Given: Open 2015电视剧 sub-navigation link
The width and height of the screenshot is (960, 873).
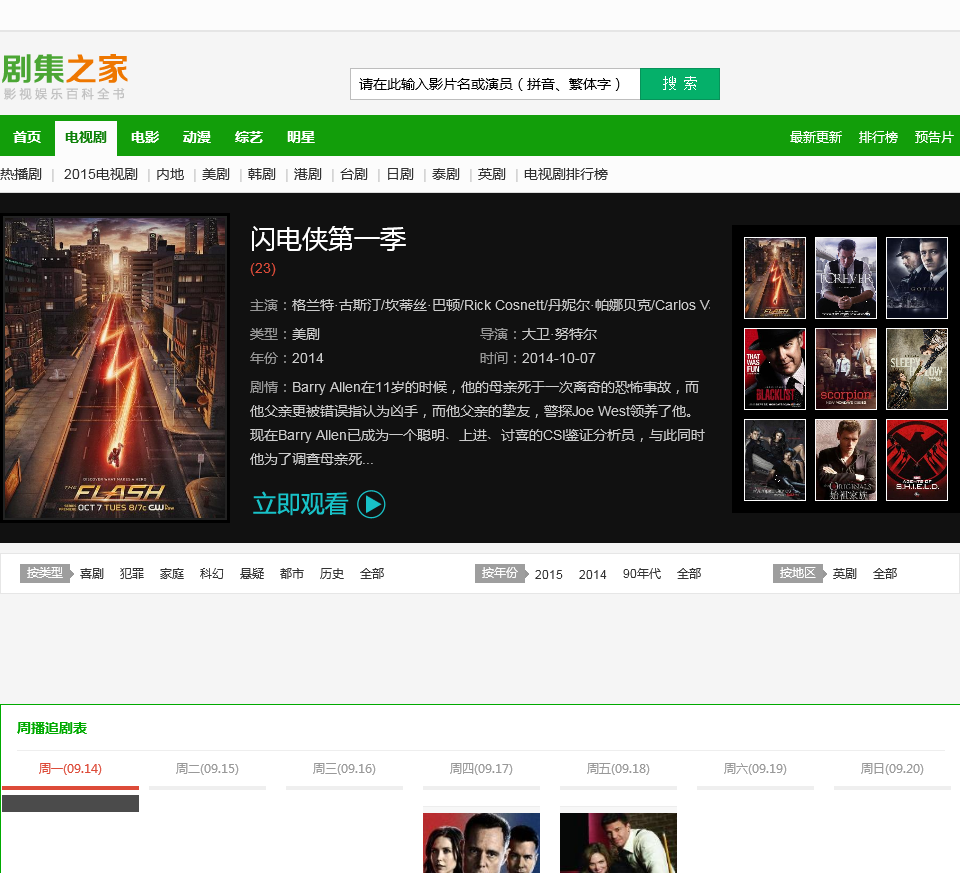Looking at the screenshot, I should (100, 174).
